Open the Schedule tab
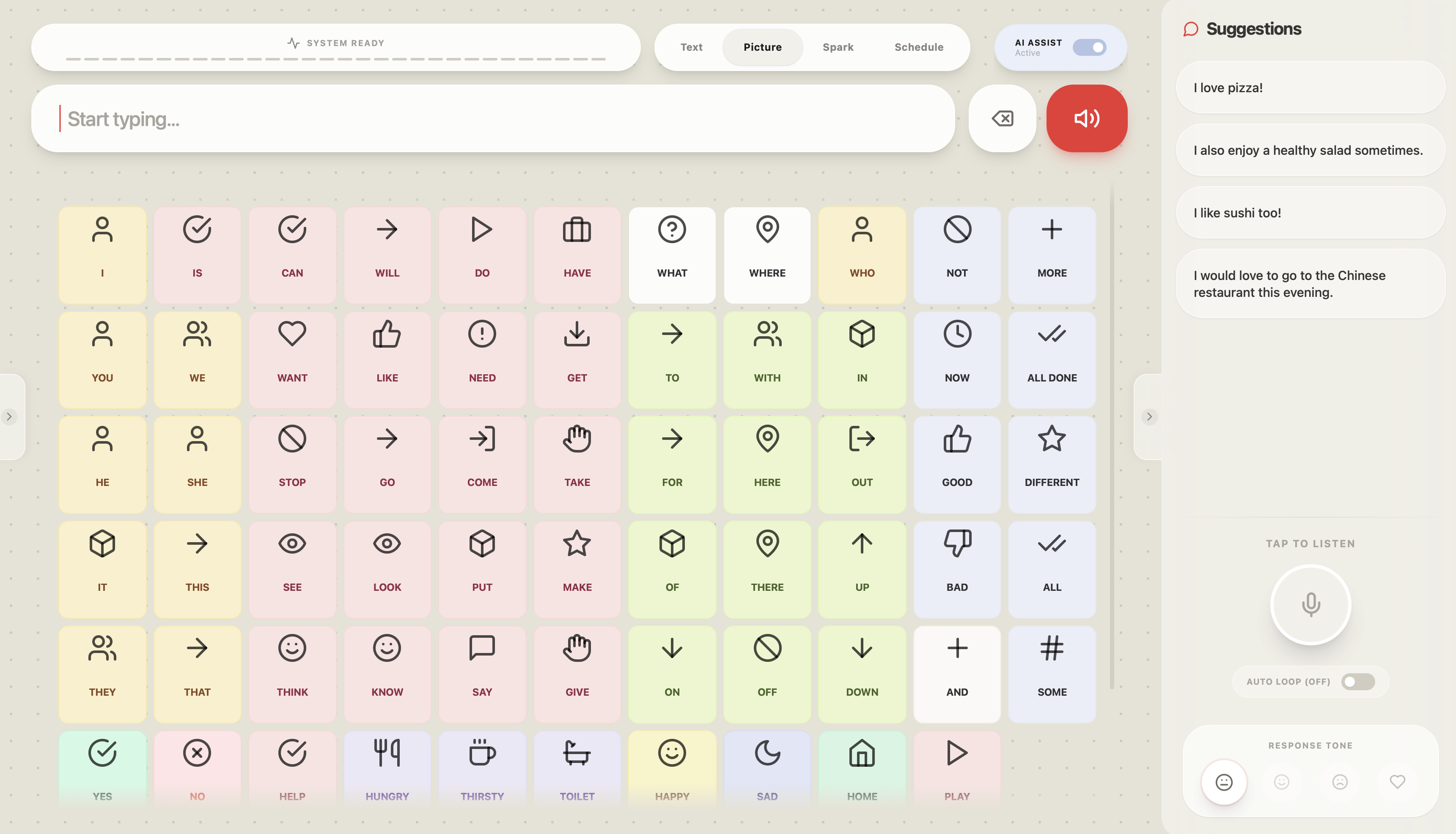 pos(918,47)
